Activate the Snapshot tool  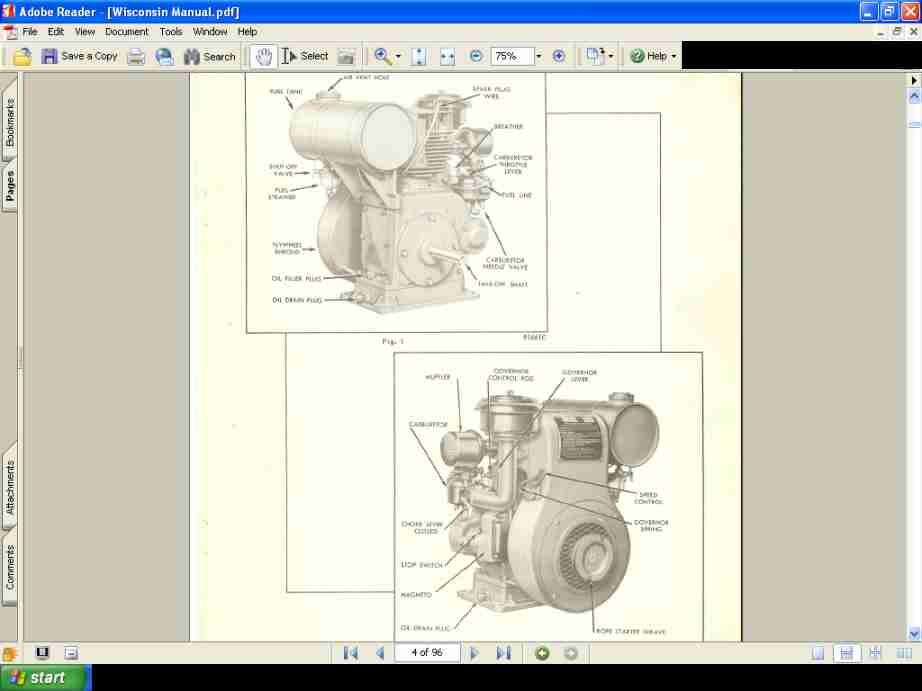[345, 56]
